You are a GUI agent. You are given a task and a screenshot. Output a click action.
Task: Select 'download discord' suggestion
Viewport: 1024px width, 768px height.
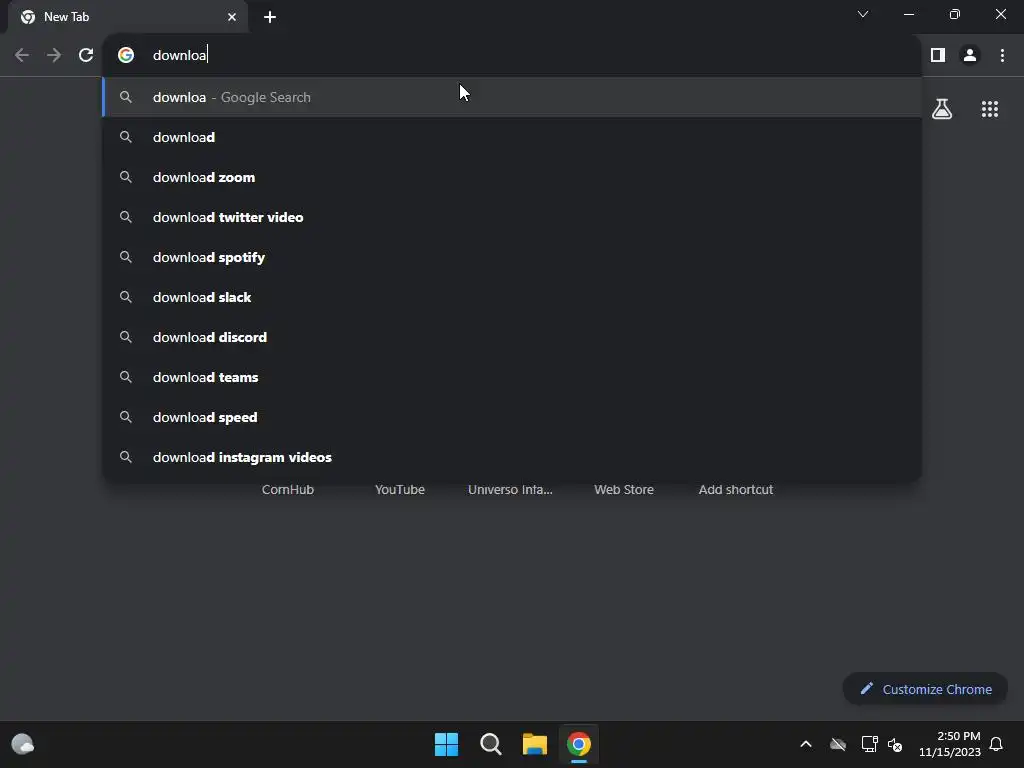[x=513, y=337]
